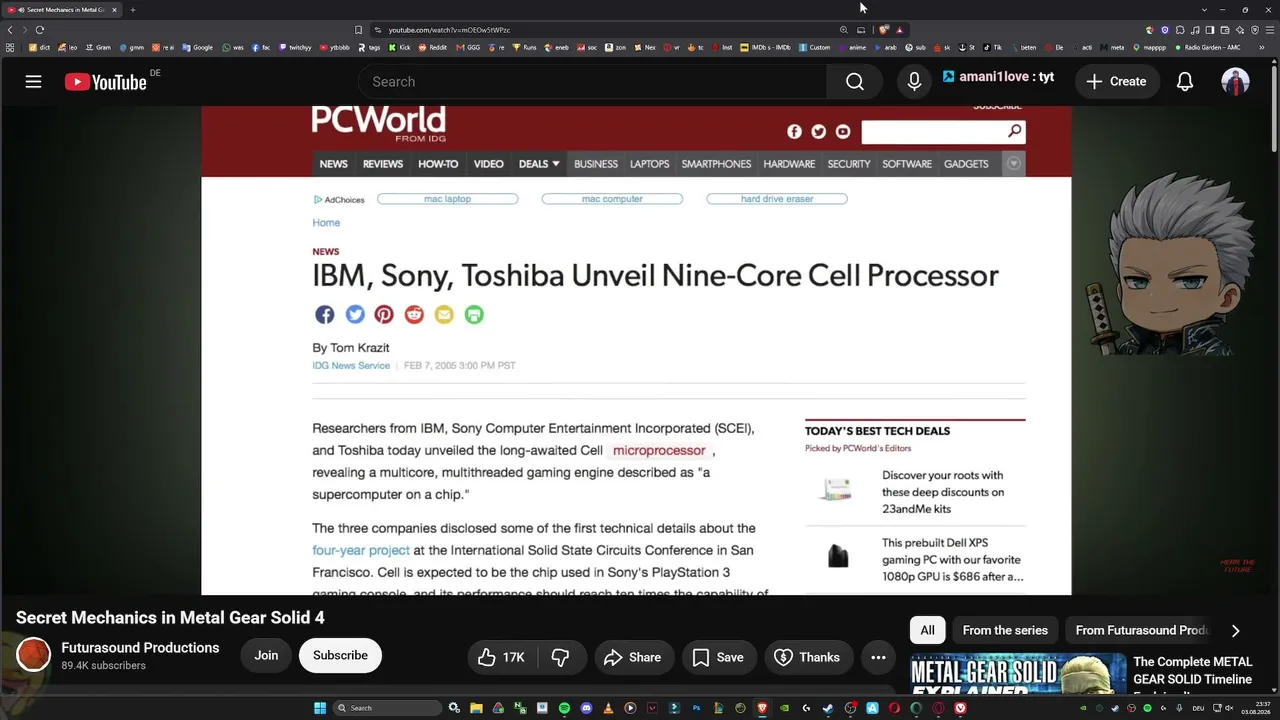Bookmark this page from the address bar
The height and width of the screenshot is (720, 1280).
[x=358, y=30]
